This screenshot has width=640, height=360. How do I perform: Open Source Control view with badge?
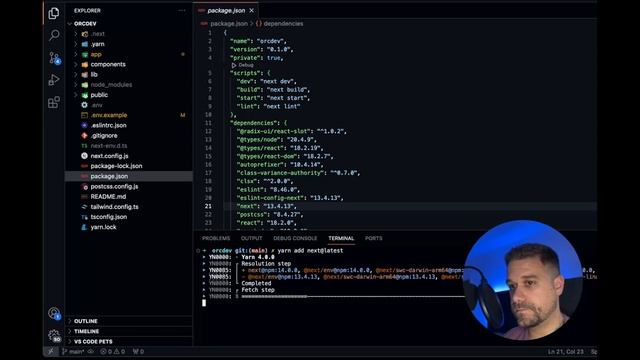pyautogui.click(x=54, y=58)
